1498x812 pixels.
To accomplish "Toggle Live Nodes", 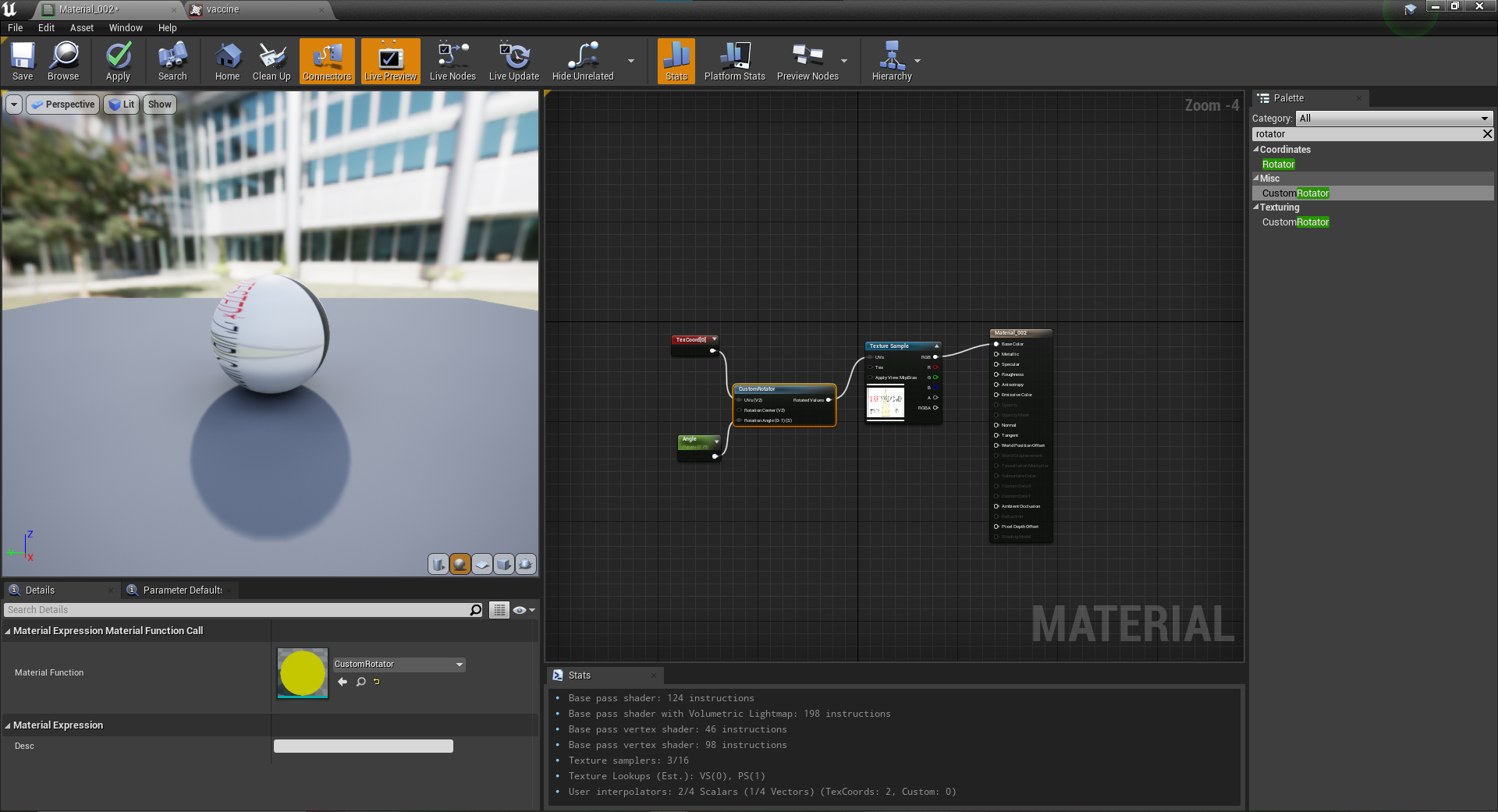I will 453,62.
